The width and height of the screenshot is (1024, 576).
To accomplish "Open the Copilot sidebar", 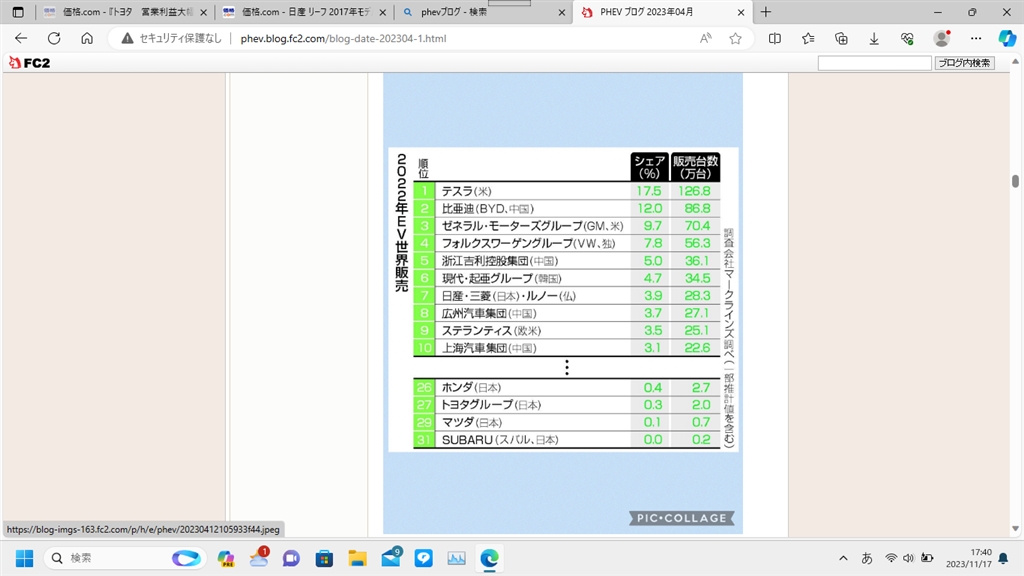I will (1007, 39).
